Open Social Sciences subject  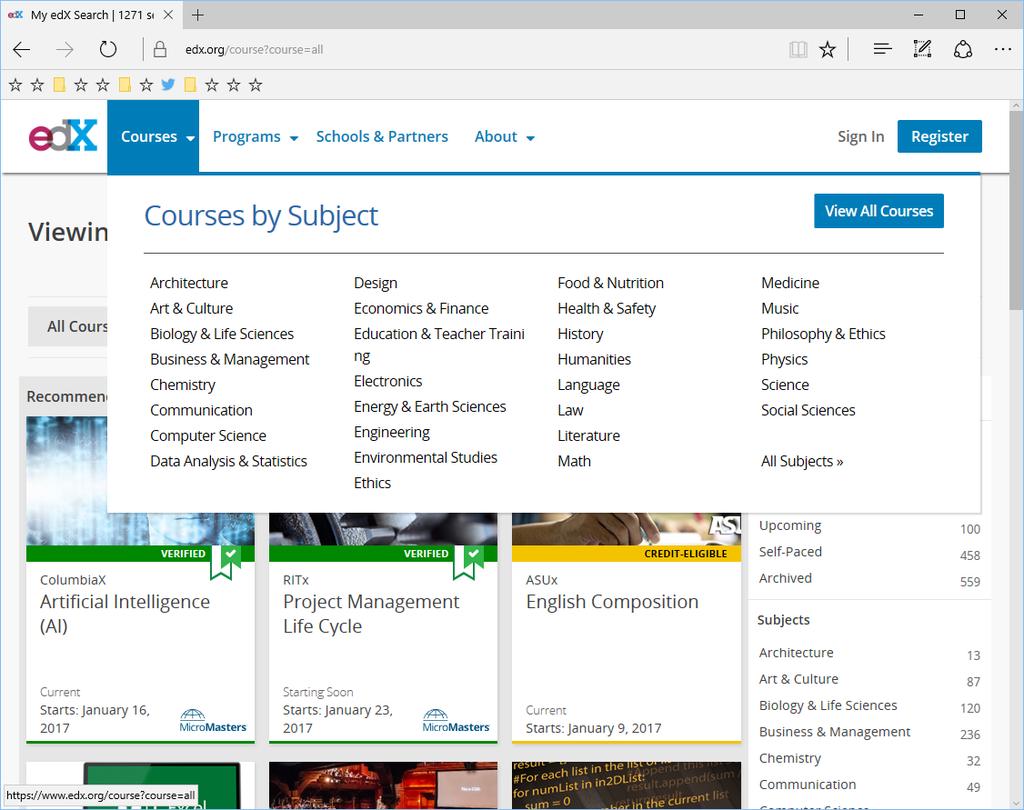pyautogui.click(x=808, y=410)
